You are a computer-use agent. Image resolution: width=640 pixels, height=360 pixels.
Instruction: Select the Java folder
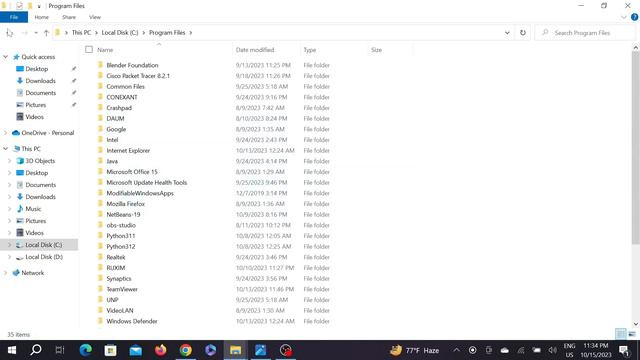pyautogui.click(x=112, y=161)
